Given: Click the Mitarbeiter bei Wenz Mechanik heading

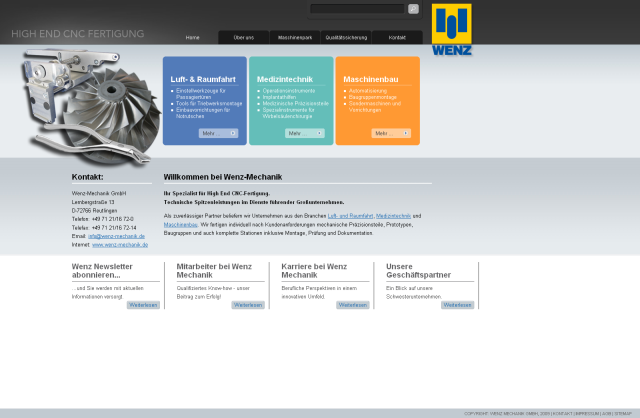Looking at the screenshot, I should click(x=214, y=271).
